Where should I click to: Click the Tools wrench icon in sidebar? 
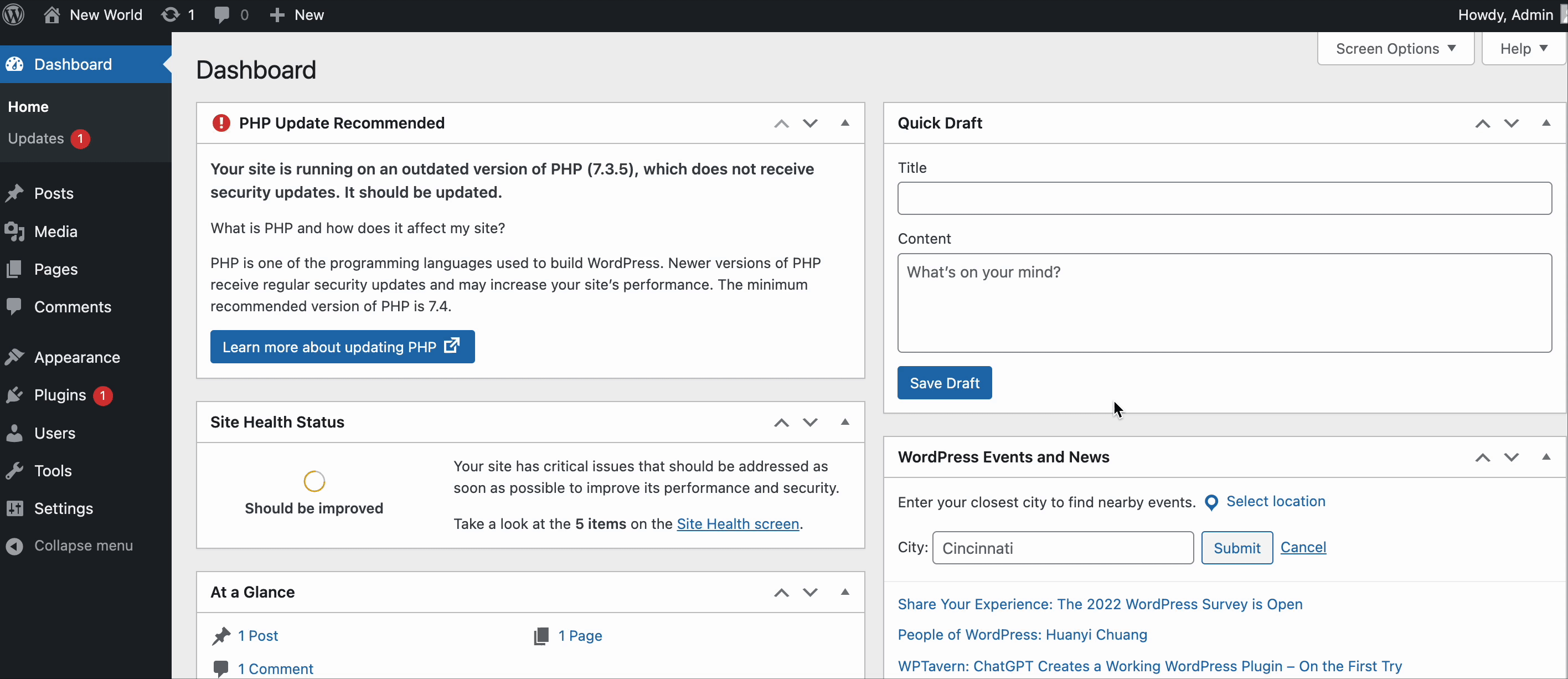[x=14, y=471]
